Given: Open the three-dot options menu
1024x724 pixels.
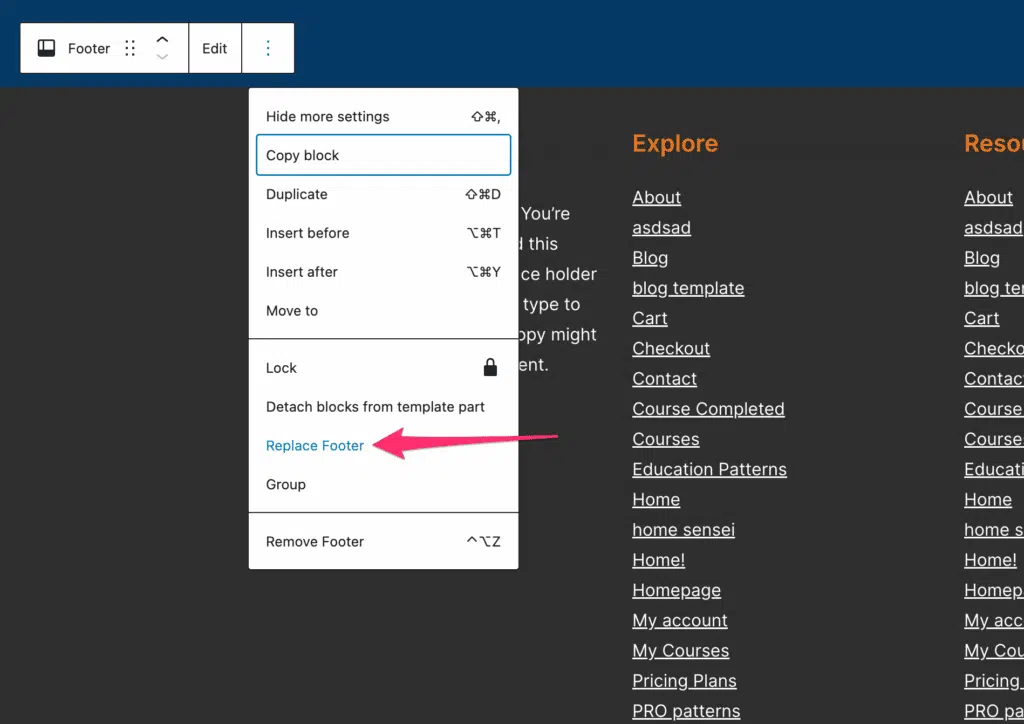Looking at the screenshot, I should tap(268, 48).
